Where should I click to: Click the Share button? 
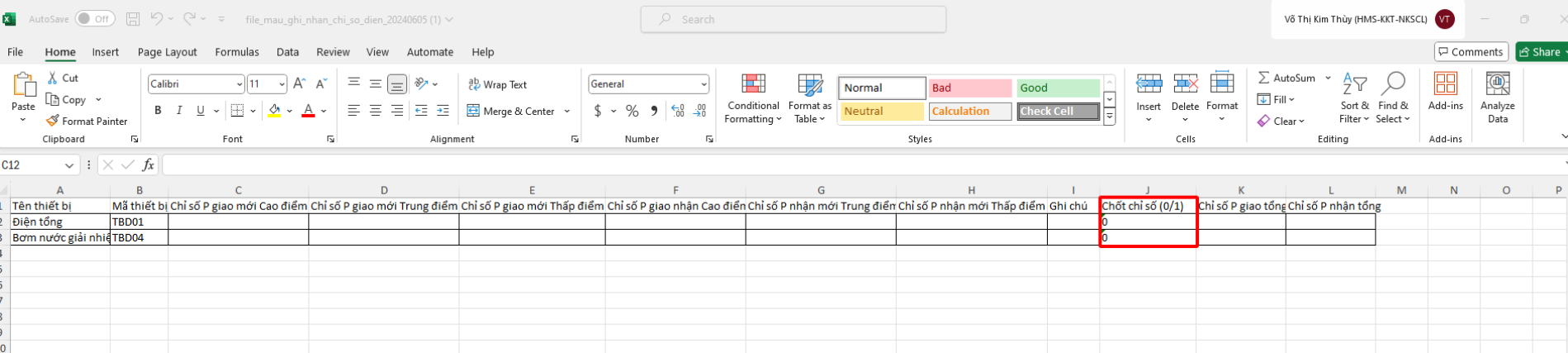[1540, 52]
